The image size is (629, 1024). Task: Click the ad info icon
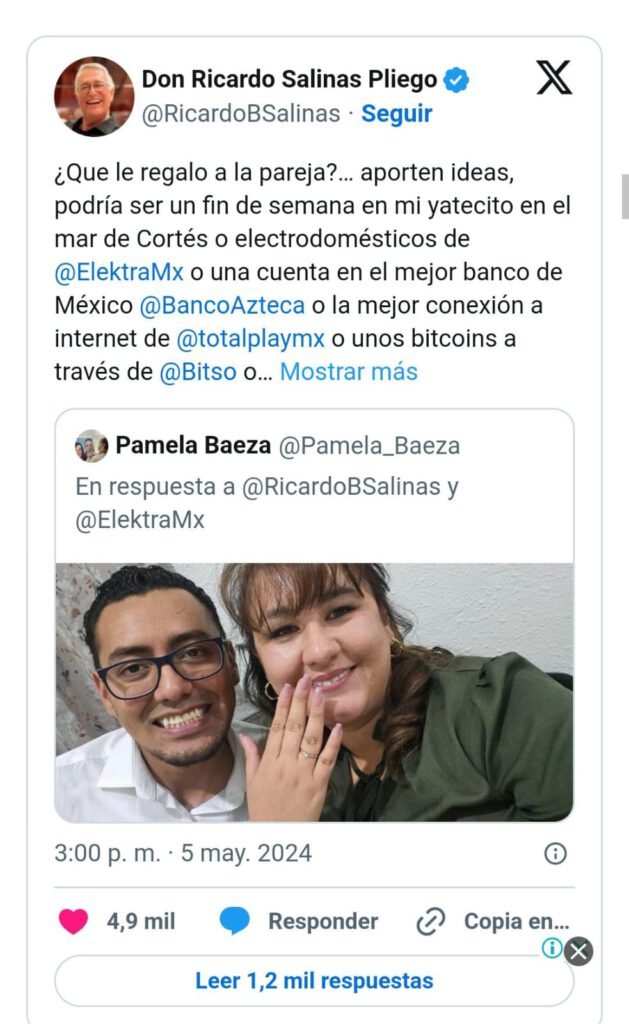552,948
